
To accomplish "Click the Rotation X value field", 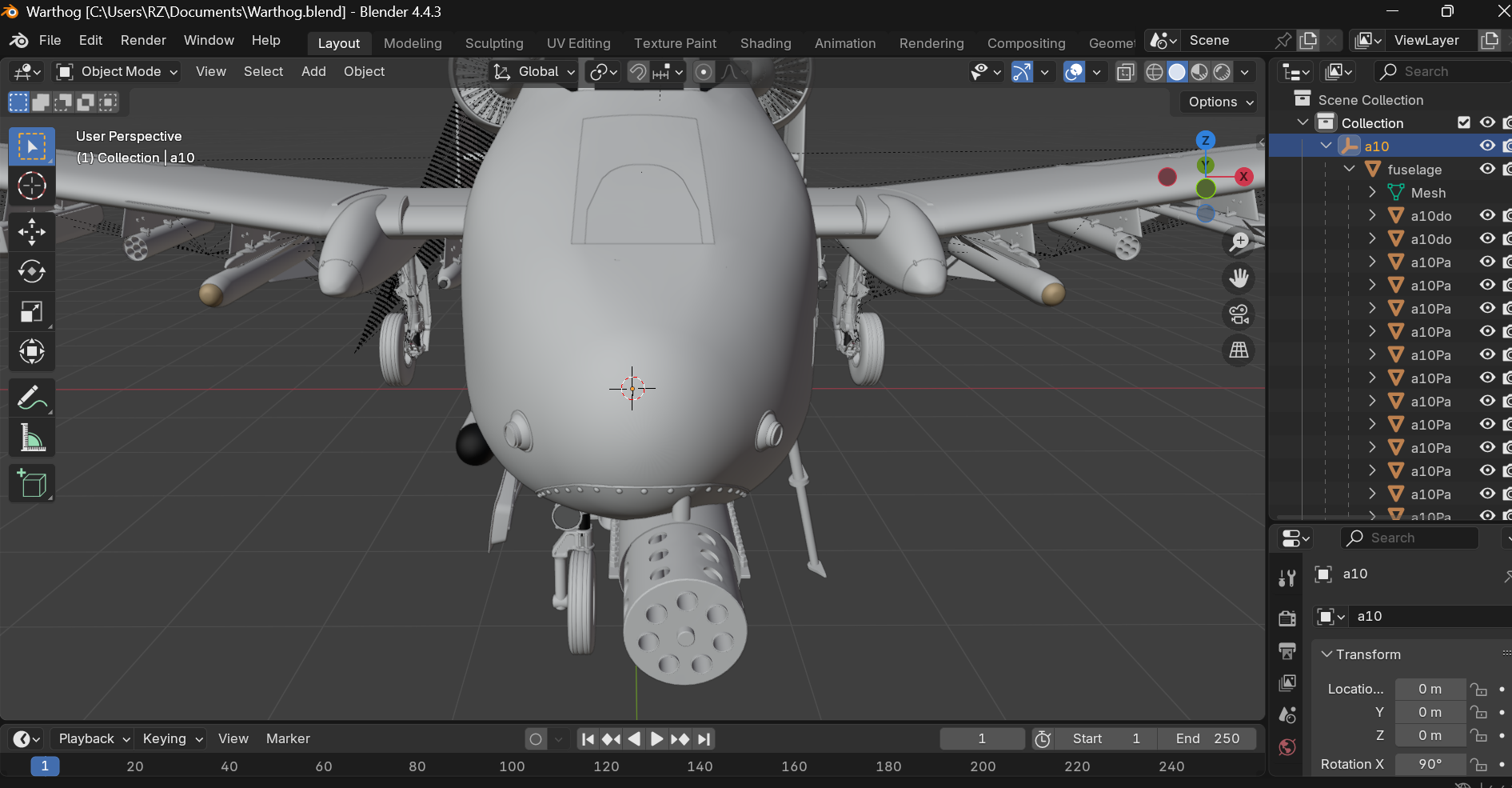I will pos(1430,764).
